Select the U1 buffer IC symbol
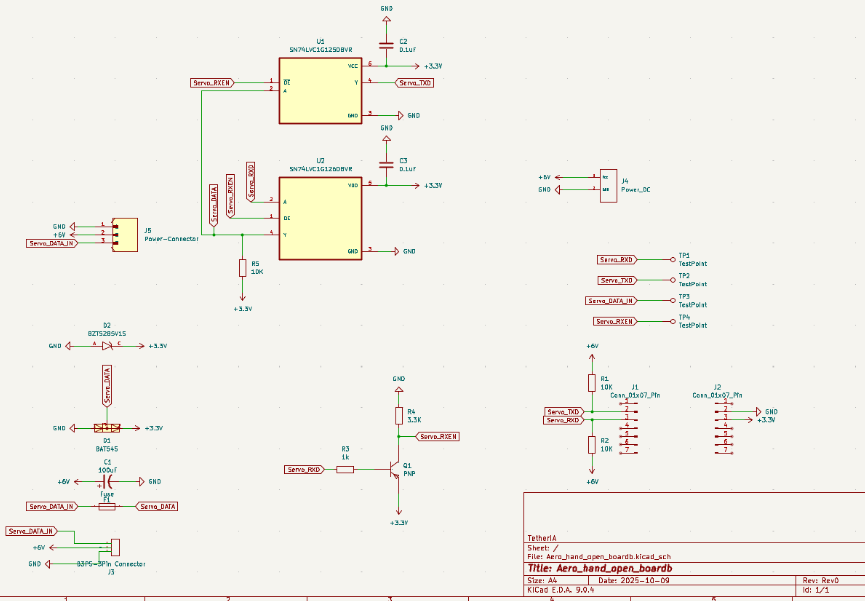 coord(320,90)
